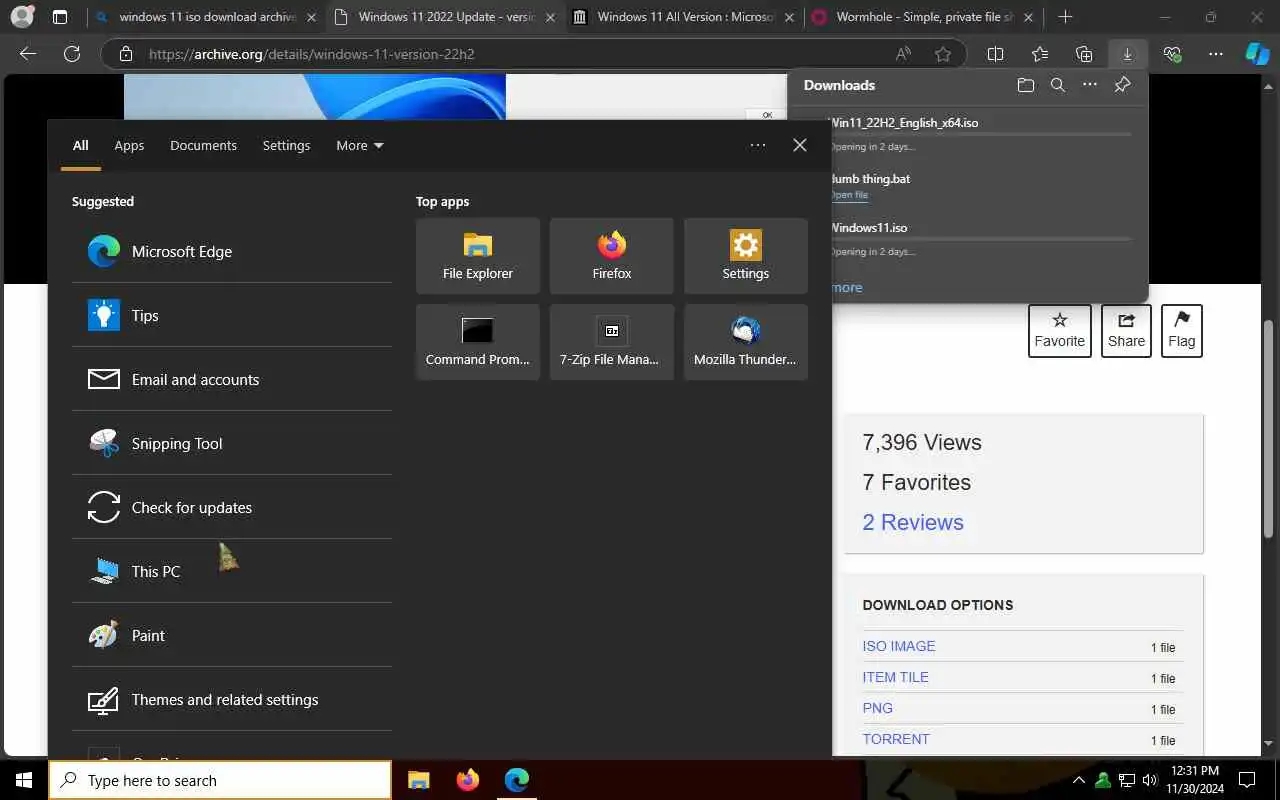Open search panel options ellipsis
The image size is (1280, 800).
pyautogui.click(x=758, y=146)
